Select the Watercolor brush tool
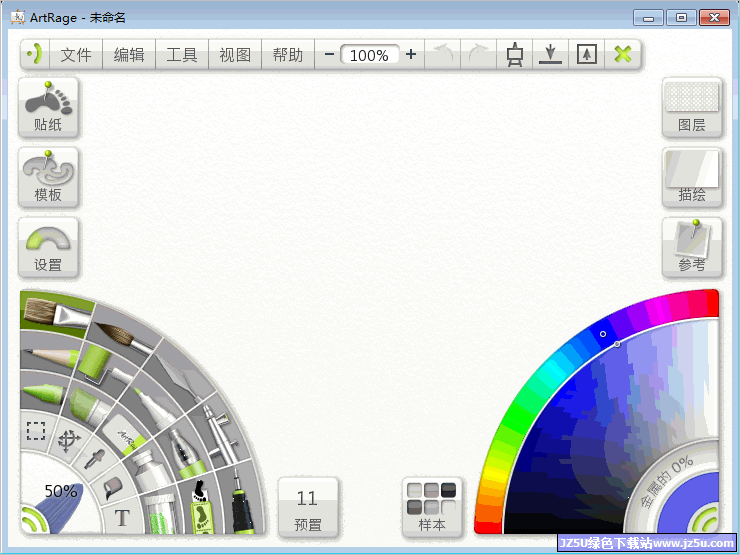 (124, 336)
